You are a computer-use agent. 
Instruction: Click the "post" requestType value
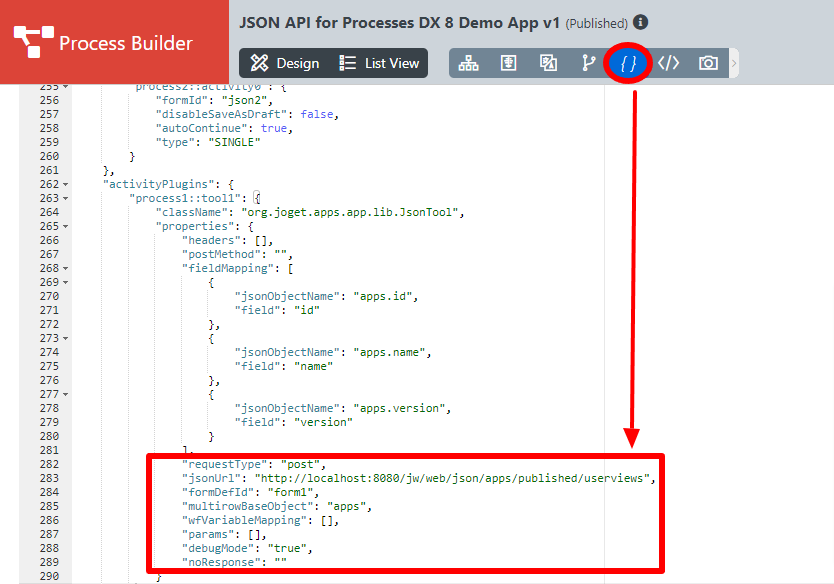tap(301, 464)
